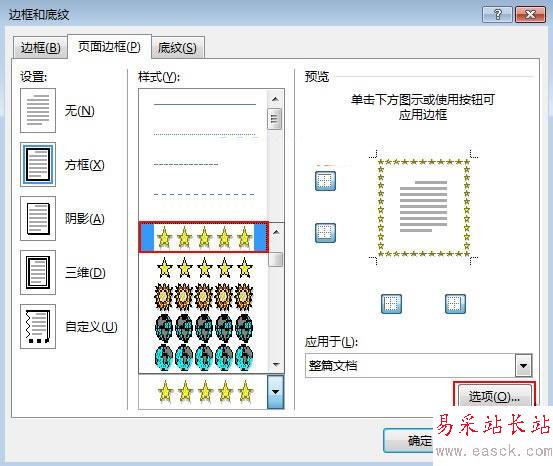Open the 页面边框(P) tab

(x=109, y=47)
